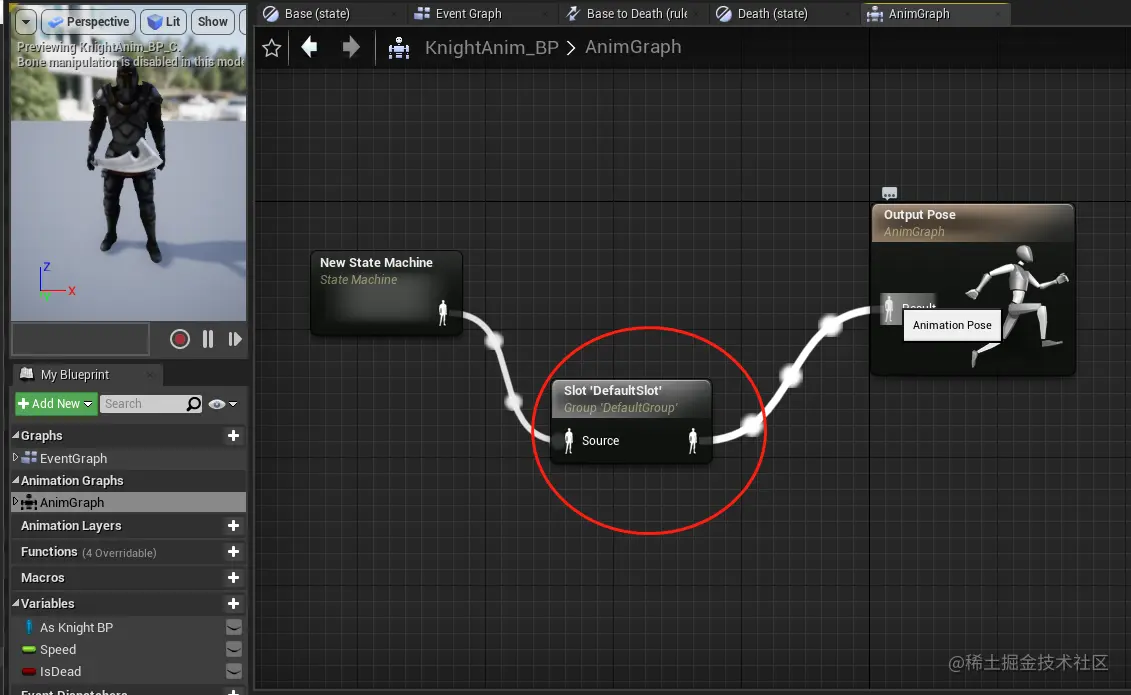Open the Base to Death (rule) tab
Screen dimensions: 1131x695
(x=637, y=14)
